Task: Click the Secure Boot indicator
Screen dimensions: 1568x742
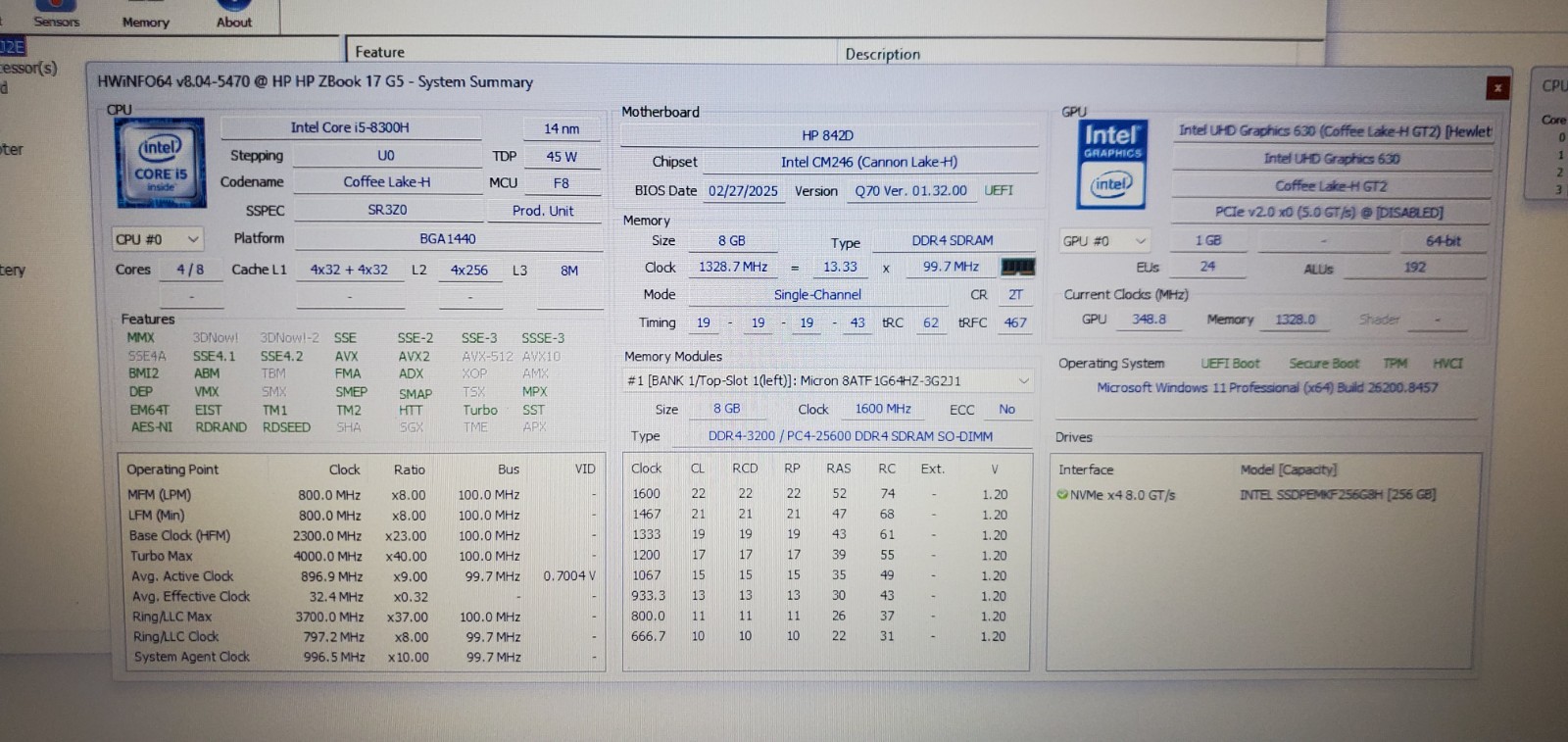Action: 1324,364
